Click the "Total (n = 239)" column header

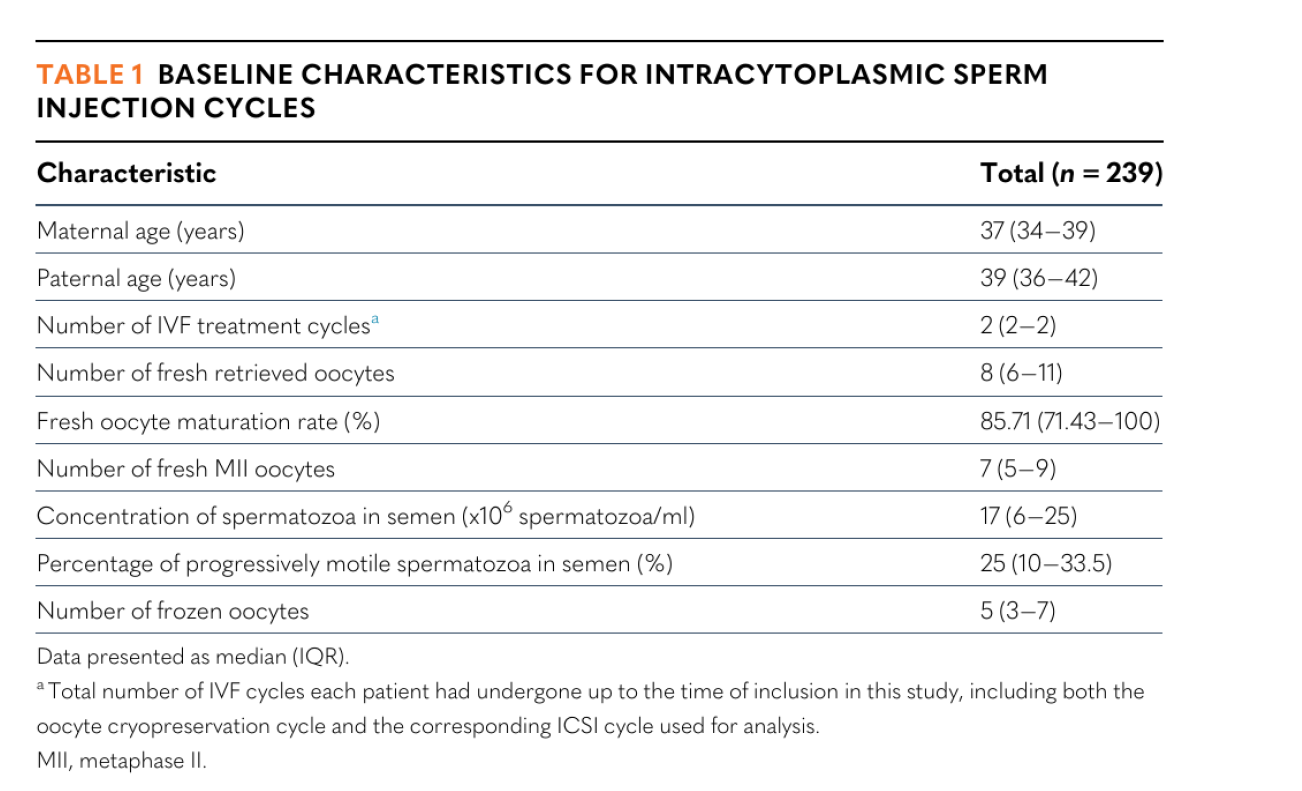tap(1071, 173)
